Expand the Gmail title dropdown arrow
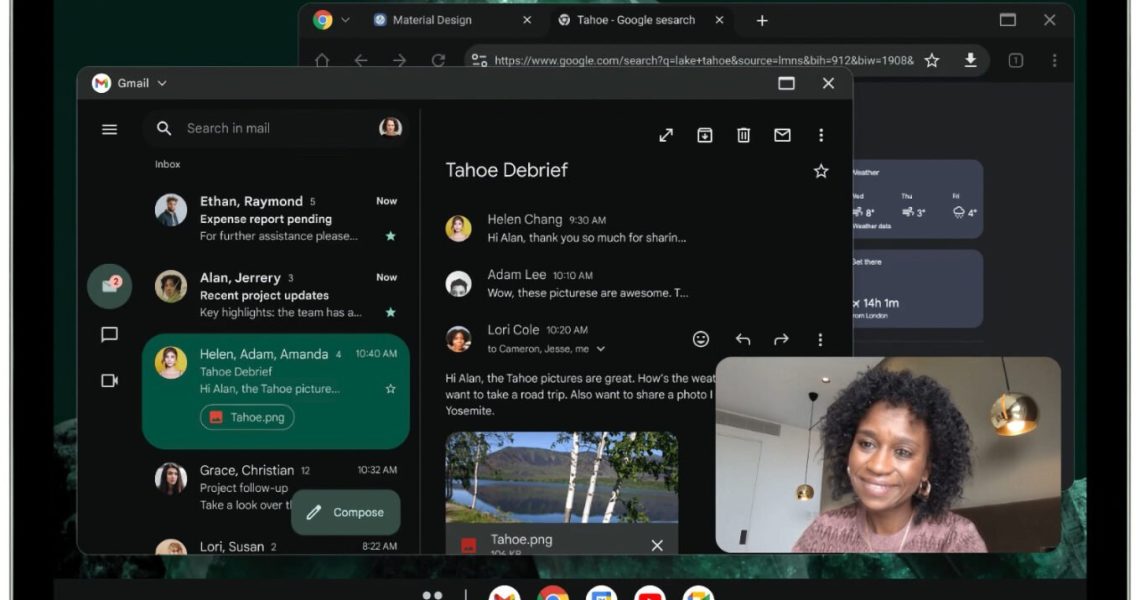This screenshot has height=600, width=1140. [x=162, y=84]
